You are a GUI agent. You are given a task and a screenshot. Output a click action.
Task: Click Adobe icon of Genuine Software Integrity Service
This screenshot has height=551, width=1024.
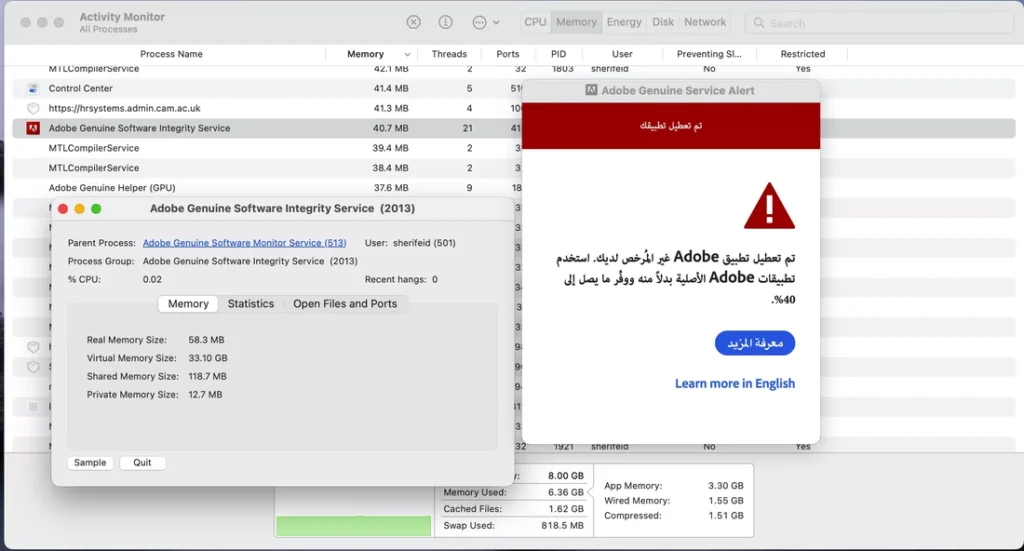pos(33,128)
